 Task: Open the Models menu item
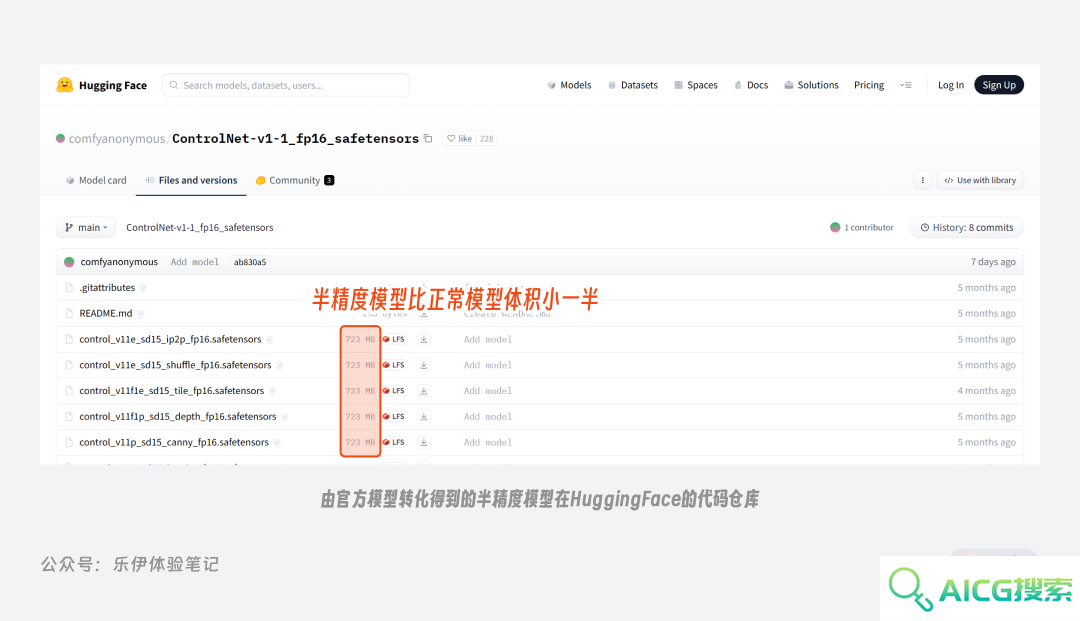click(x=569, y=85)
